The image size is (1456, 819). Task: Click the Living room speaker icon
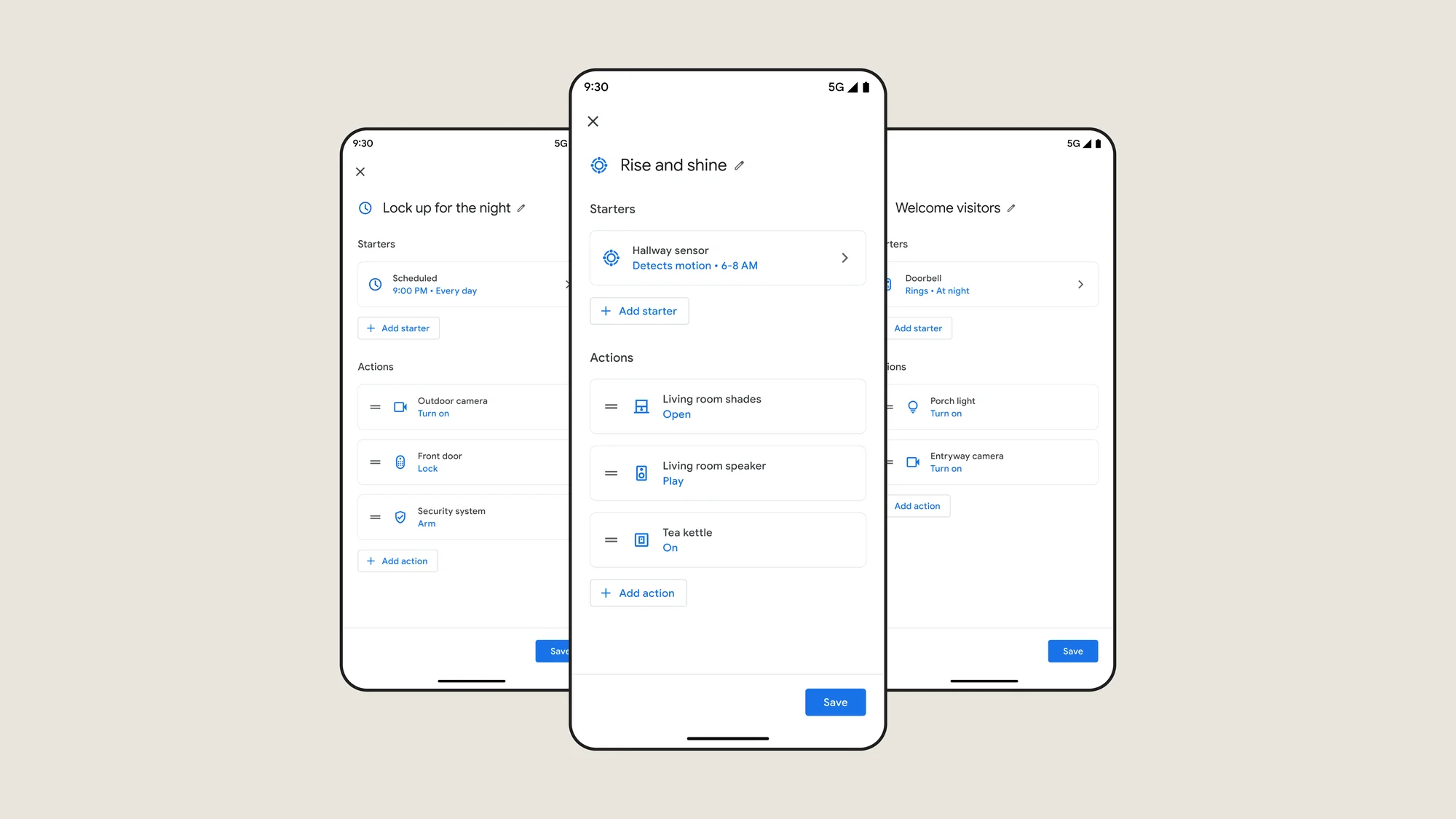tap(641, 473)
